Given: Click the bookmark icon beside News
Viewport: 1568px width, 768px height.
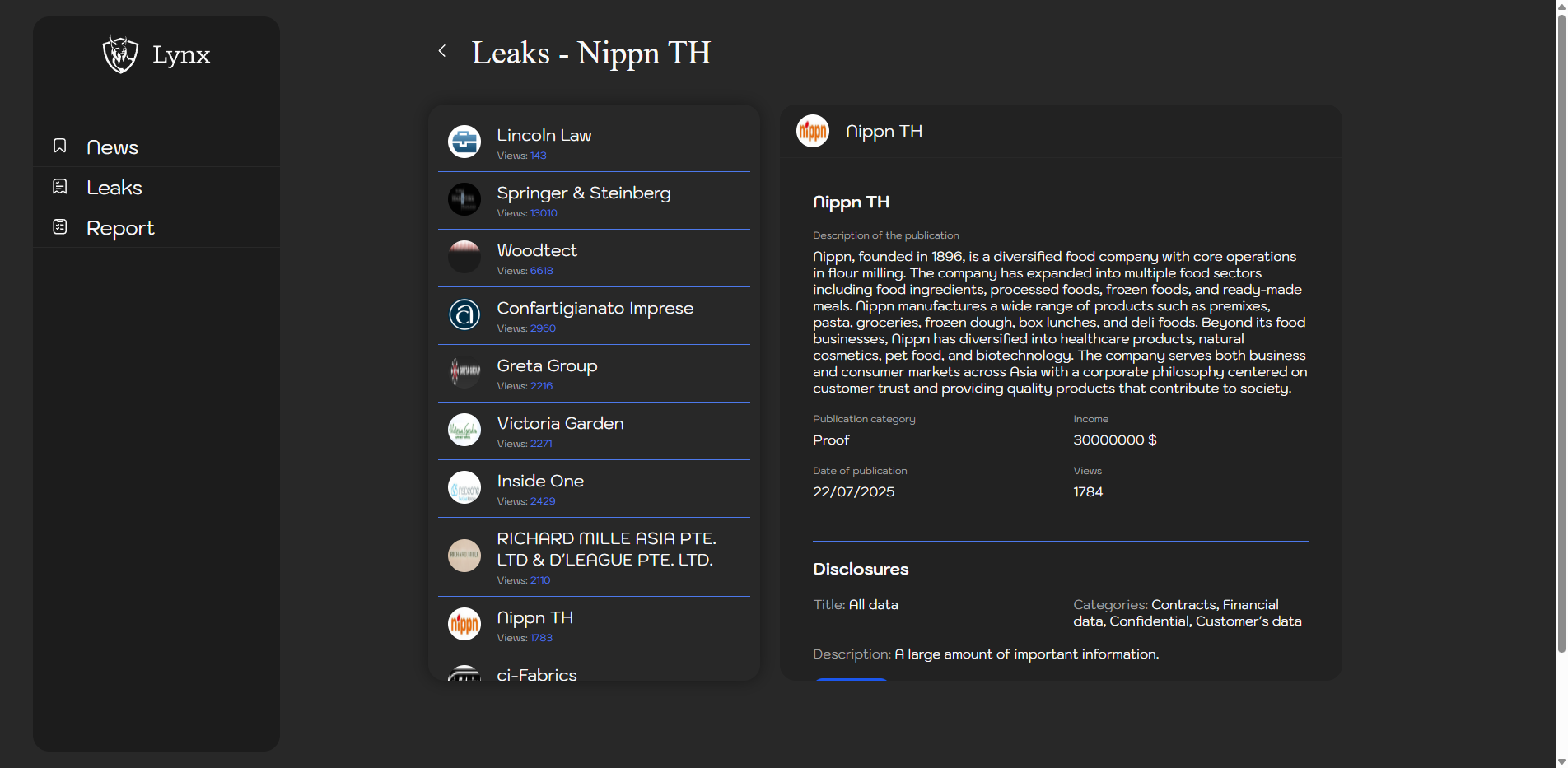Looking at the screenshot, I should tap(60, 146).
